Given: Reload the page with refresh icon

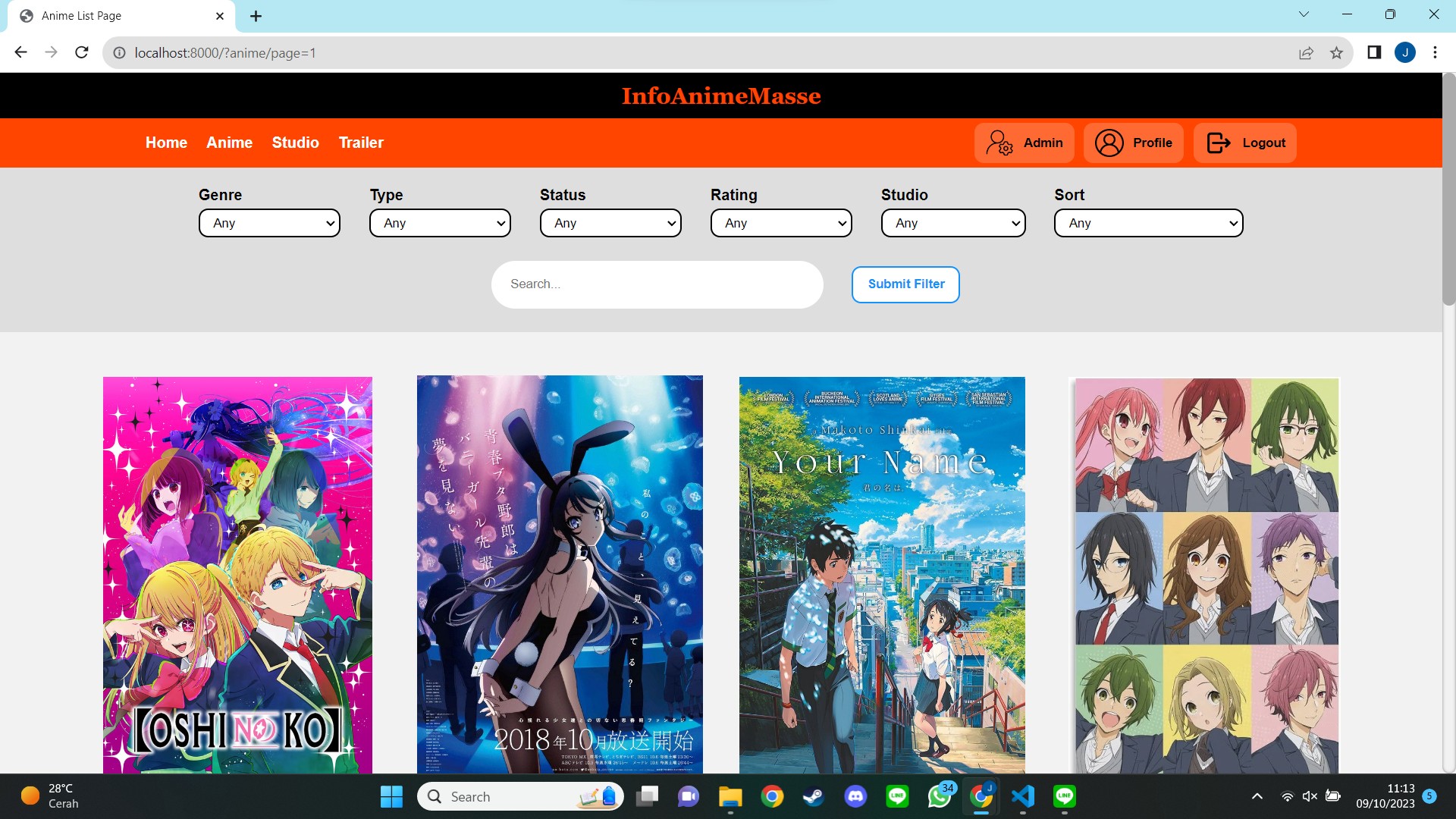Looking at the screenshot, I should pos(82,52).
